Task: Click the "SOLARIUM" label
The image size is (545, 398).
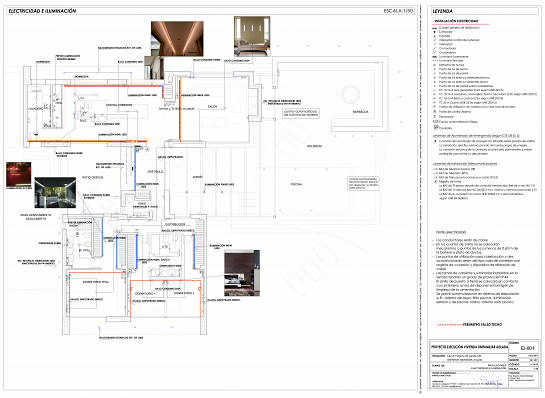Action: tap(314, 146)
